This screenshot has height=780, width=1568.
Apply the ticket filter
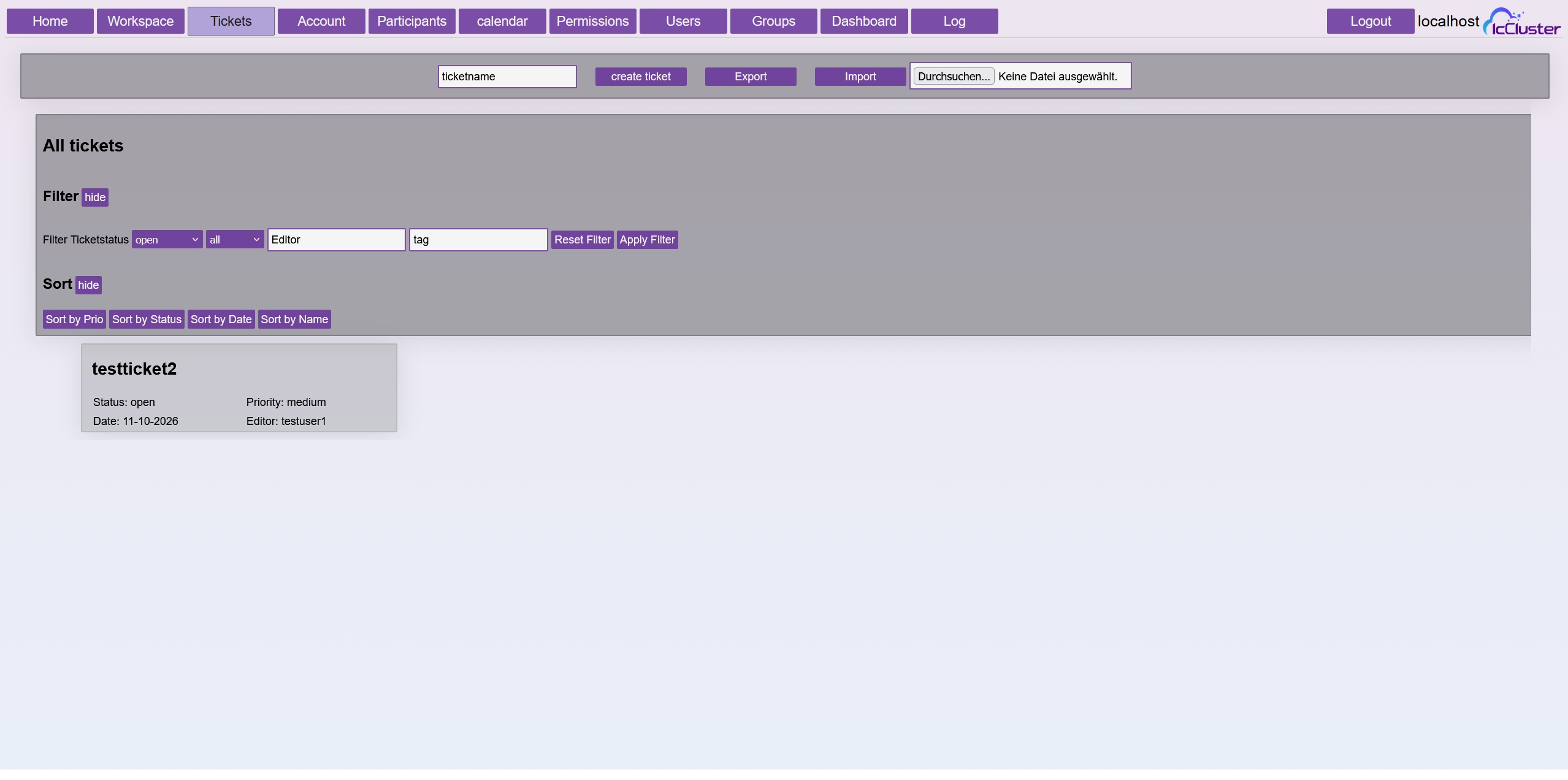tap(647, 240)
